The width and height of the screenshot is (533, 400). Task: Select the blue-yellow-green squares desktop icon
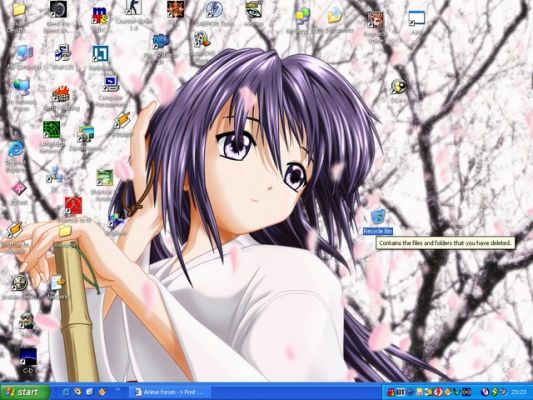(302, 16)
